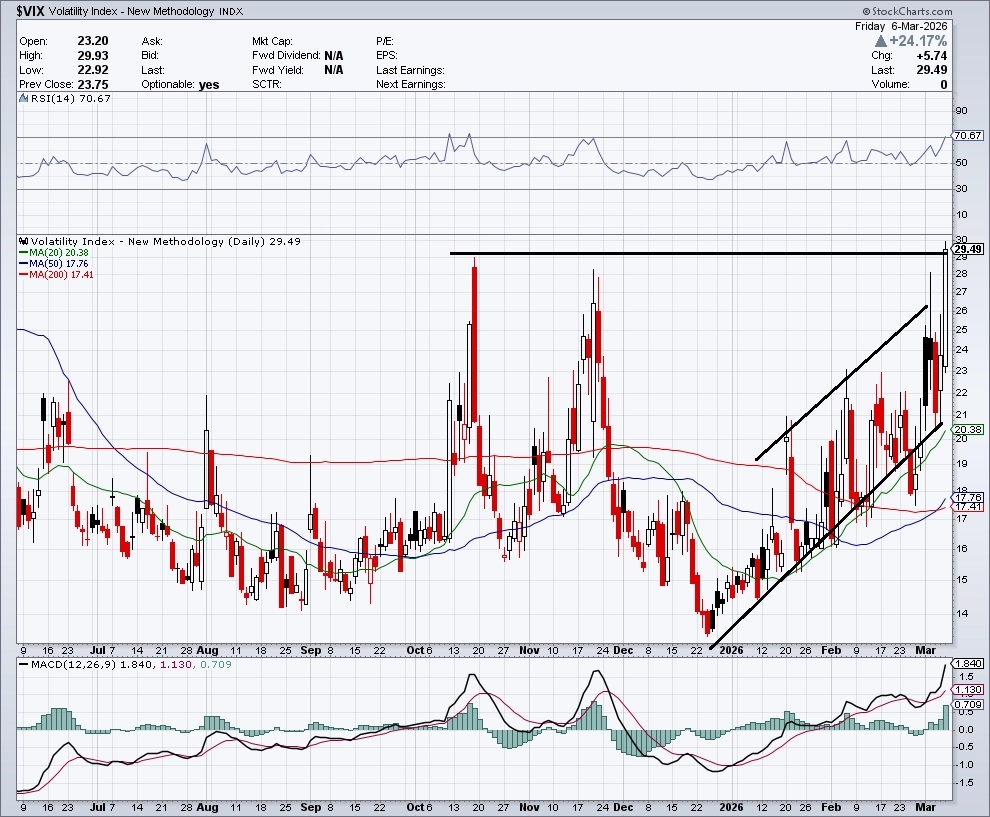Click the RSI(14) legend line marker
The width and height of the screenshot is (990, 817).
click(24, 99)
